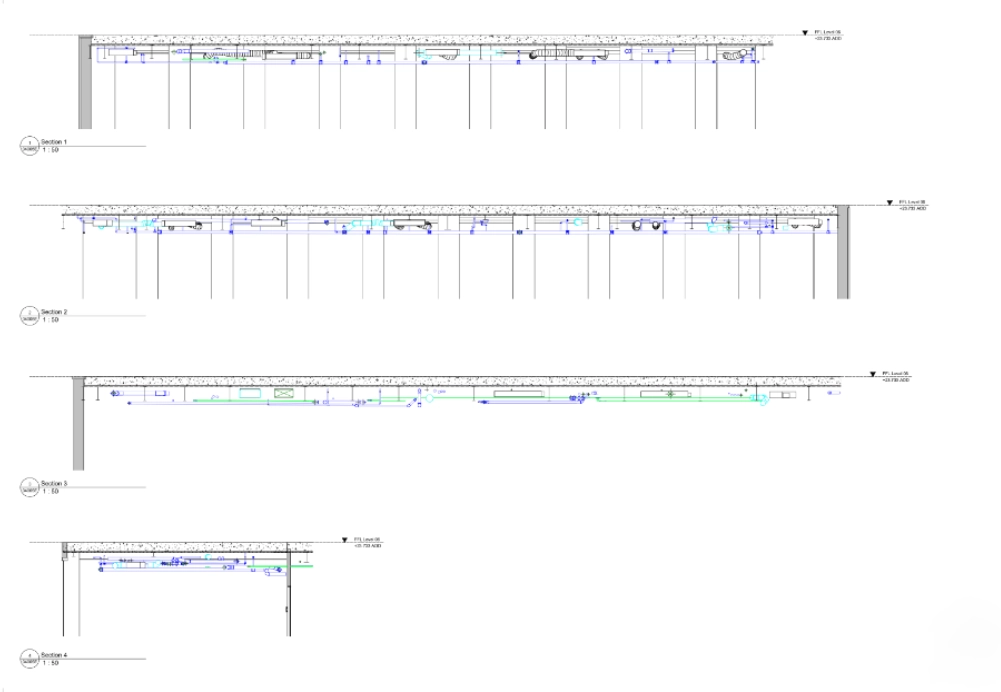The image size is (1001, 692).
Task: Select the FFL Level 06 label in Section 4
Action: point(367,540)
